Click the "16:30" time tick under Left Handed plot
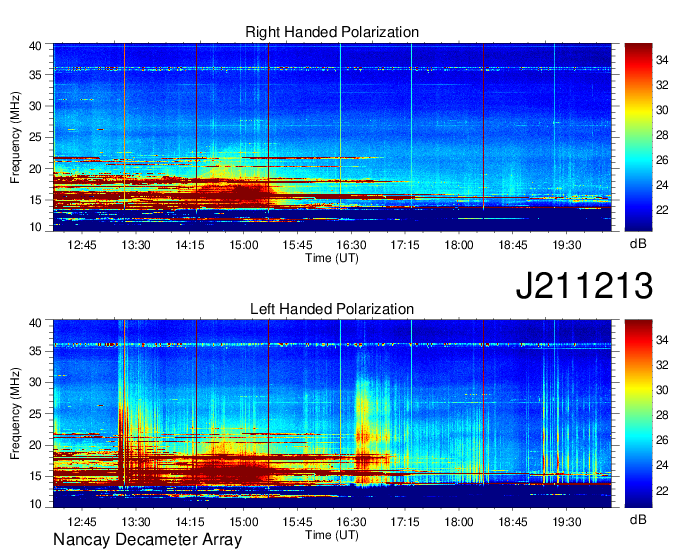Screen dimensions: 680x552 351,522
